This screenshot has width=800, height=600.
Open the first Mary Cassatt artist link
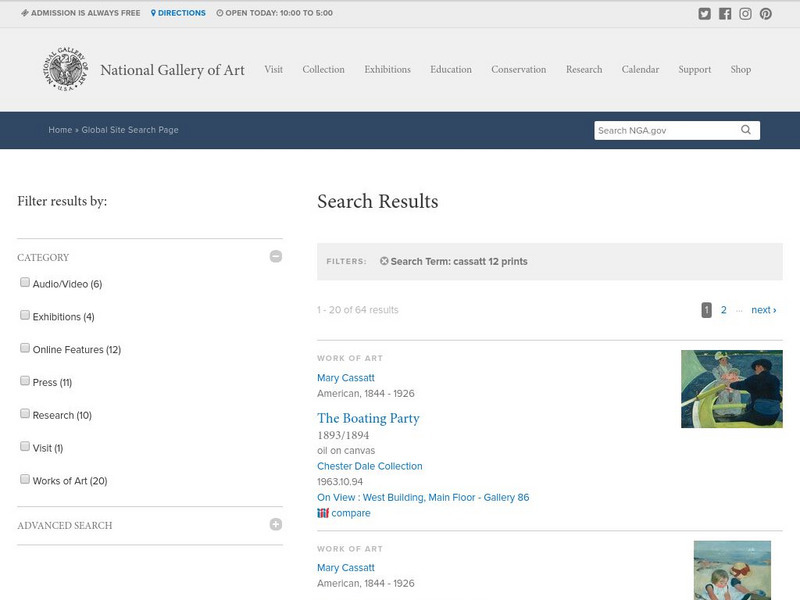pos(345,378)
